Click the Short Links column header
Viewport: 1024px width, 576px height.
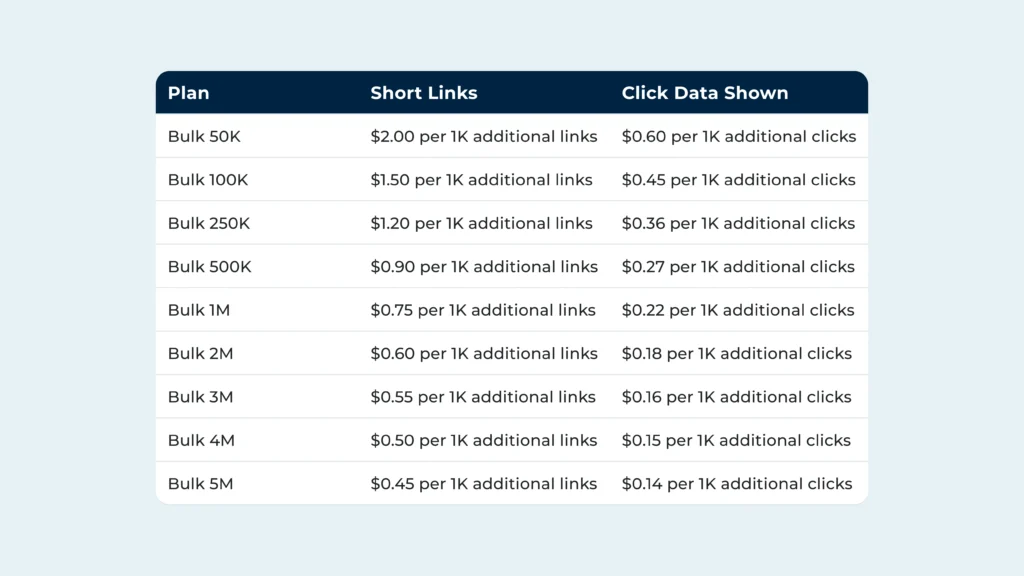coord(424,93)
